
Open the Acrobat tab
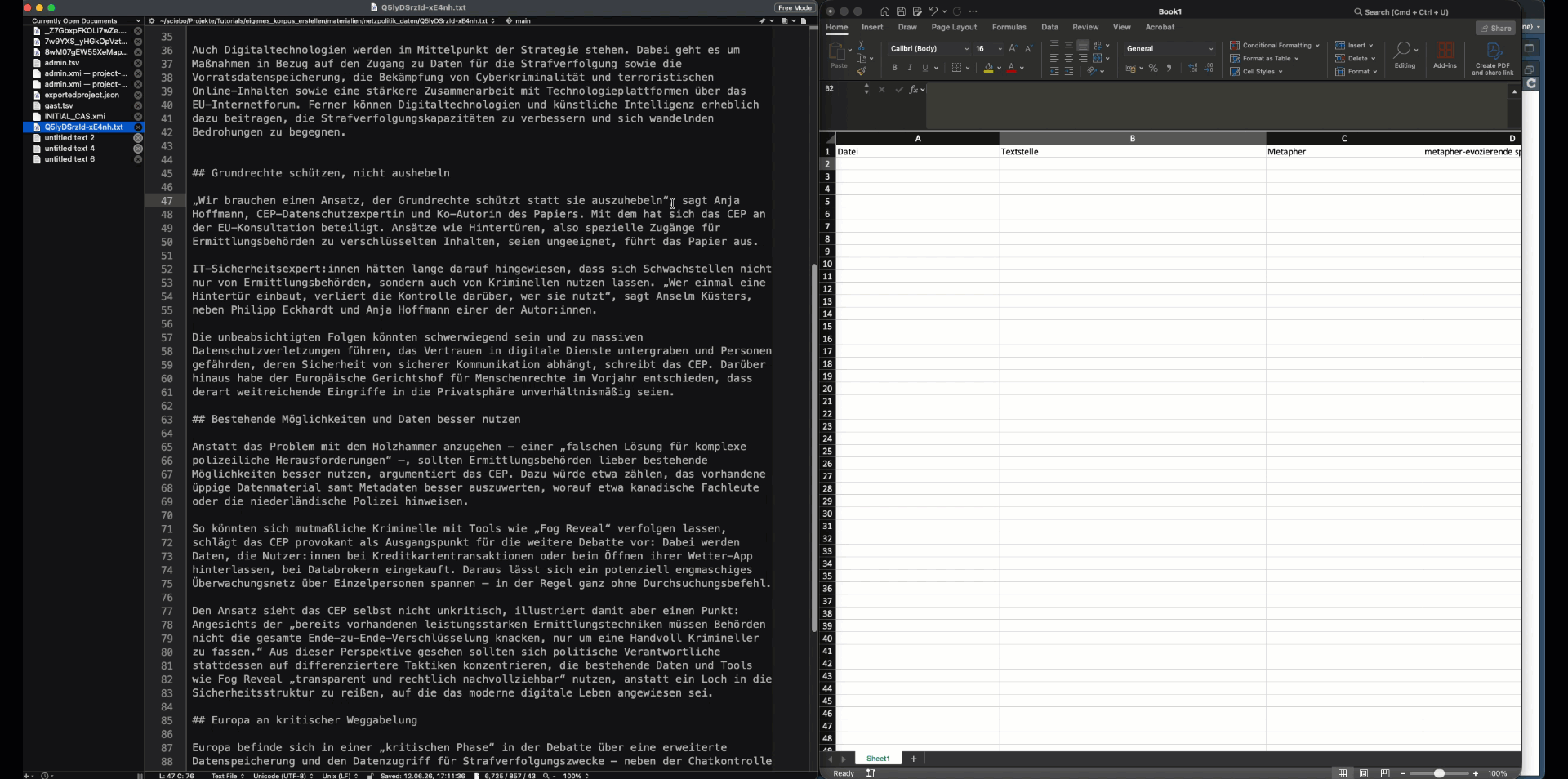point(1160,27)
